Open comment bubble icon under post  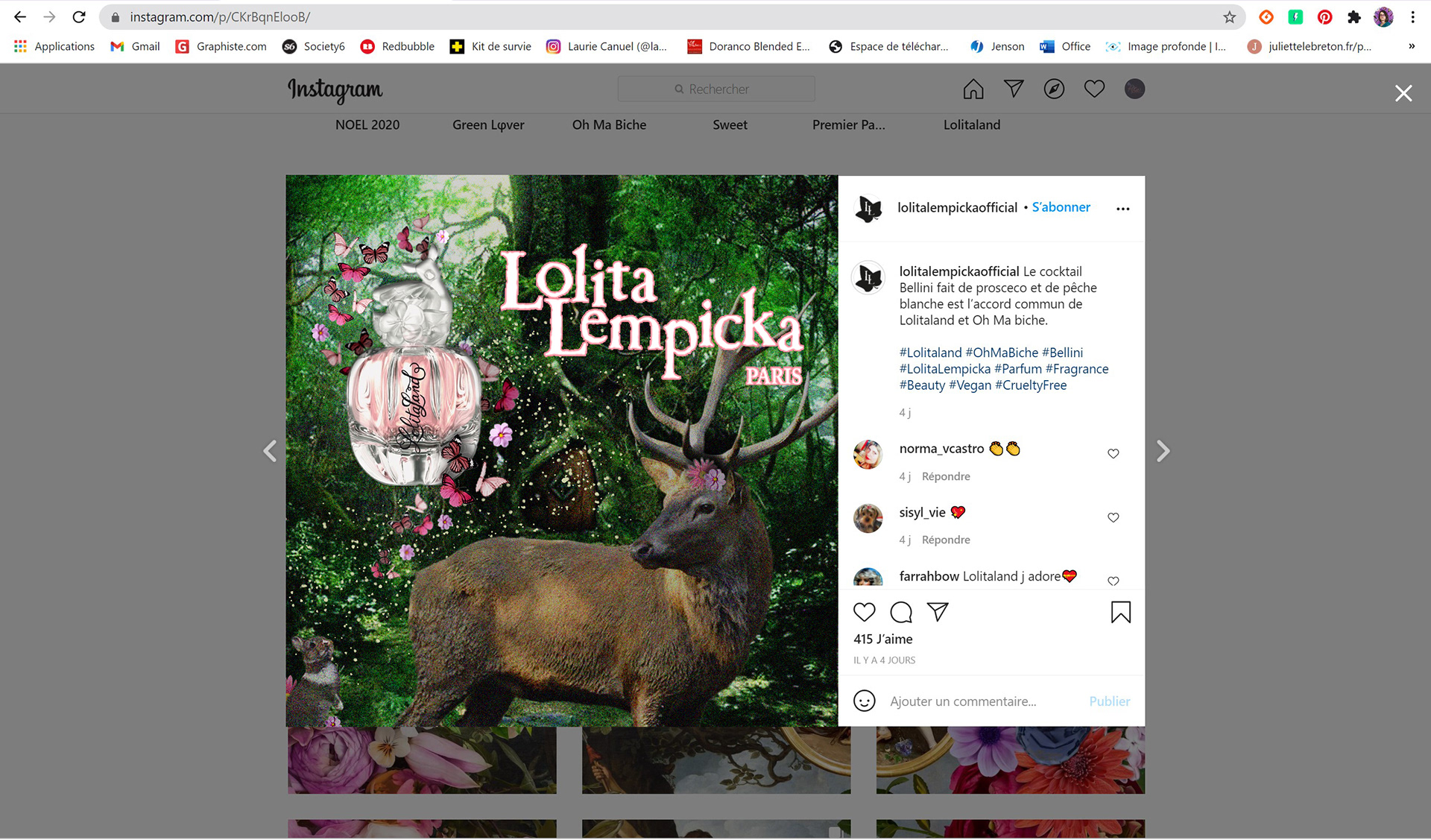pos(900,612)
